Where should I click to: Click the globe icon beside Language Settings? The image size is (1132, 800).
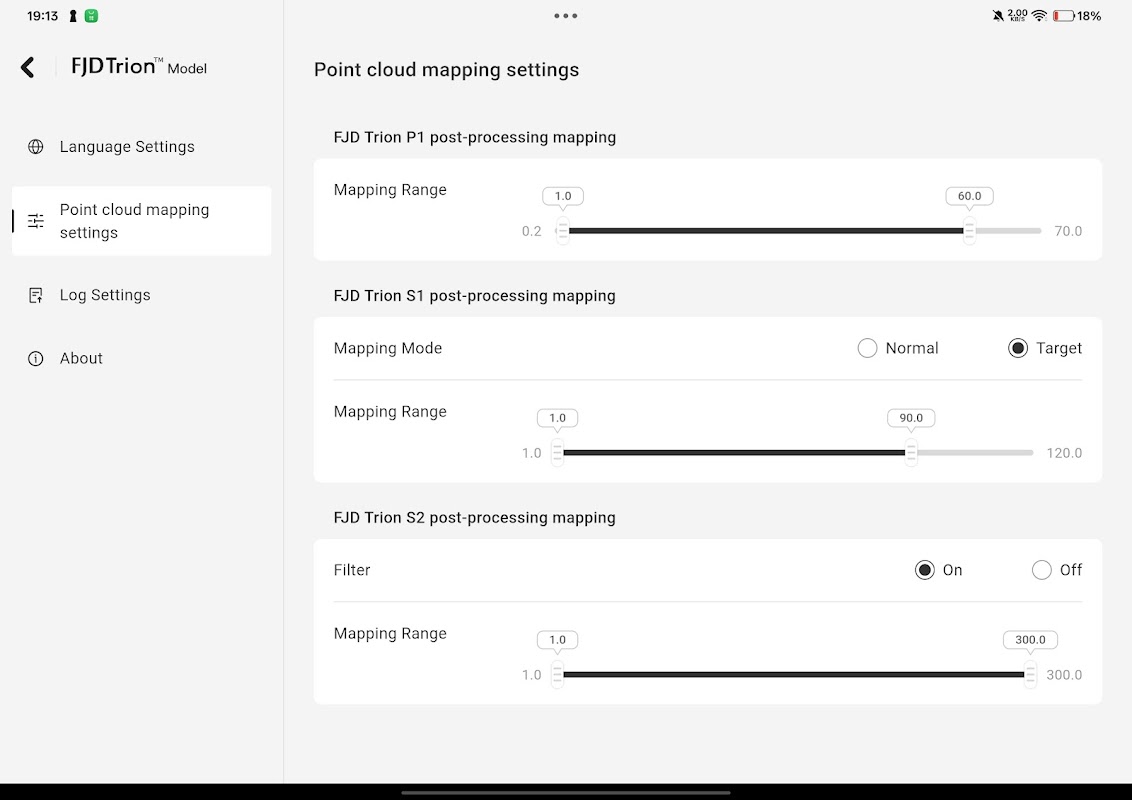tap(36, 147)
